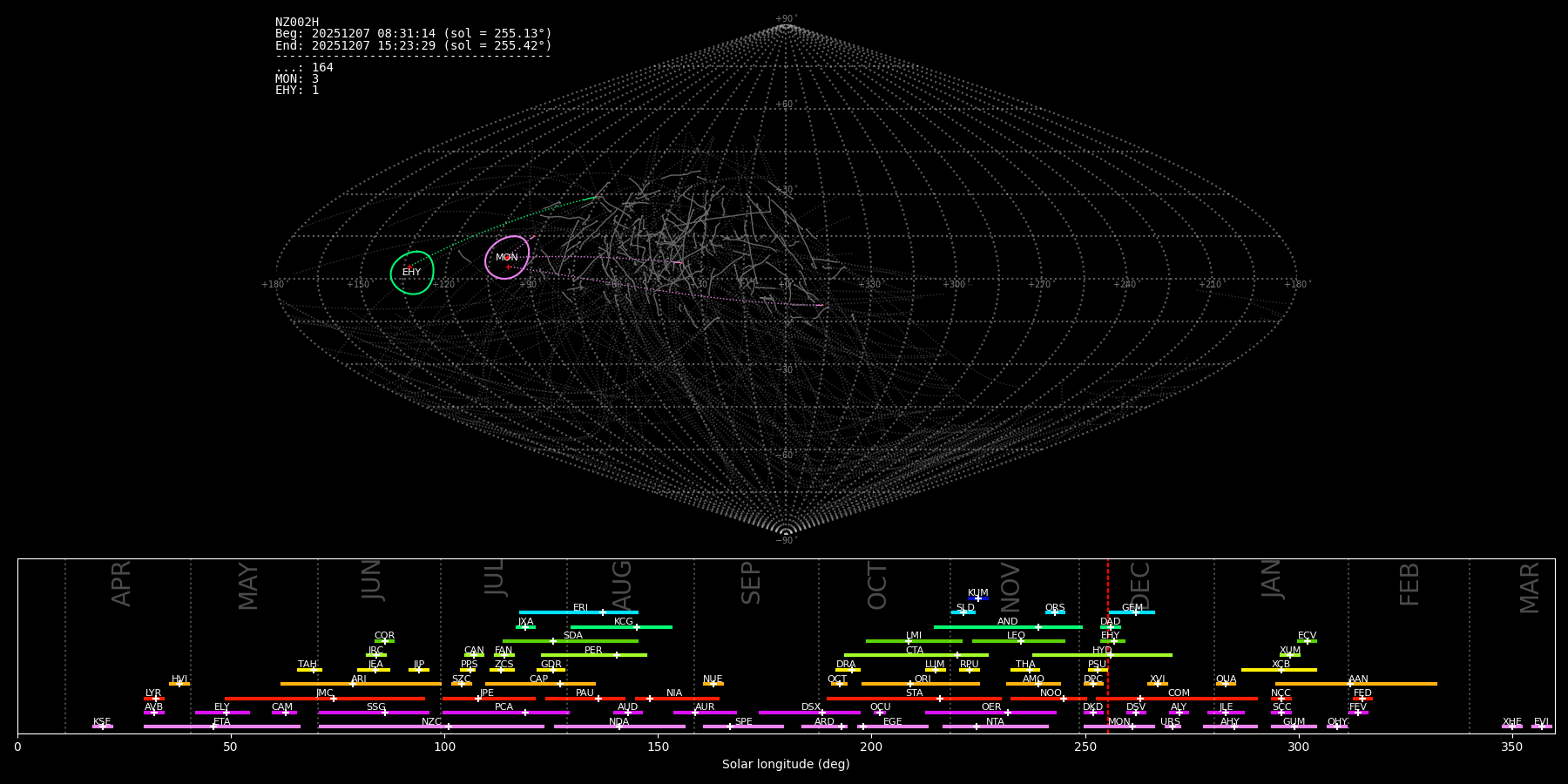Select the HYD shower bar in timeline
The height and width of the screenshot is (784, 1568).
pos(1102,655)
